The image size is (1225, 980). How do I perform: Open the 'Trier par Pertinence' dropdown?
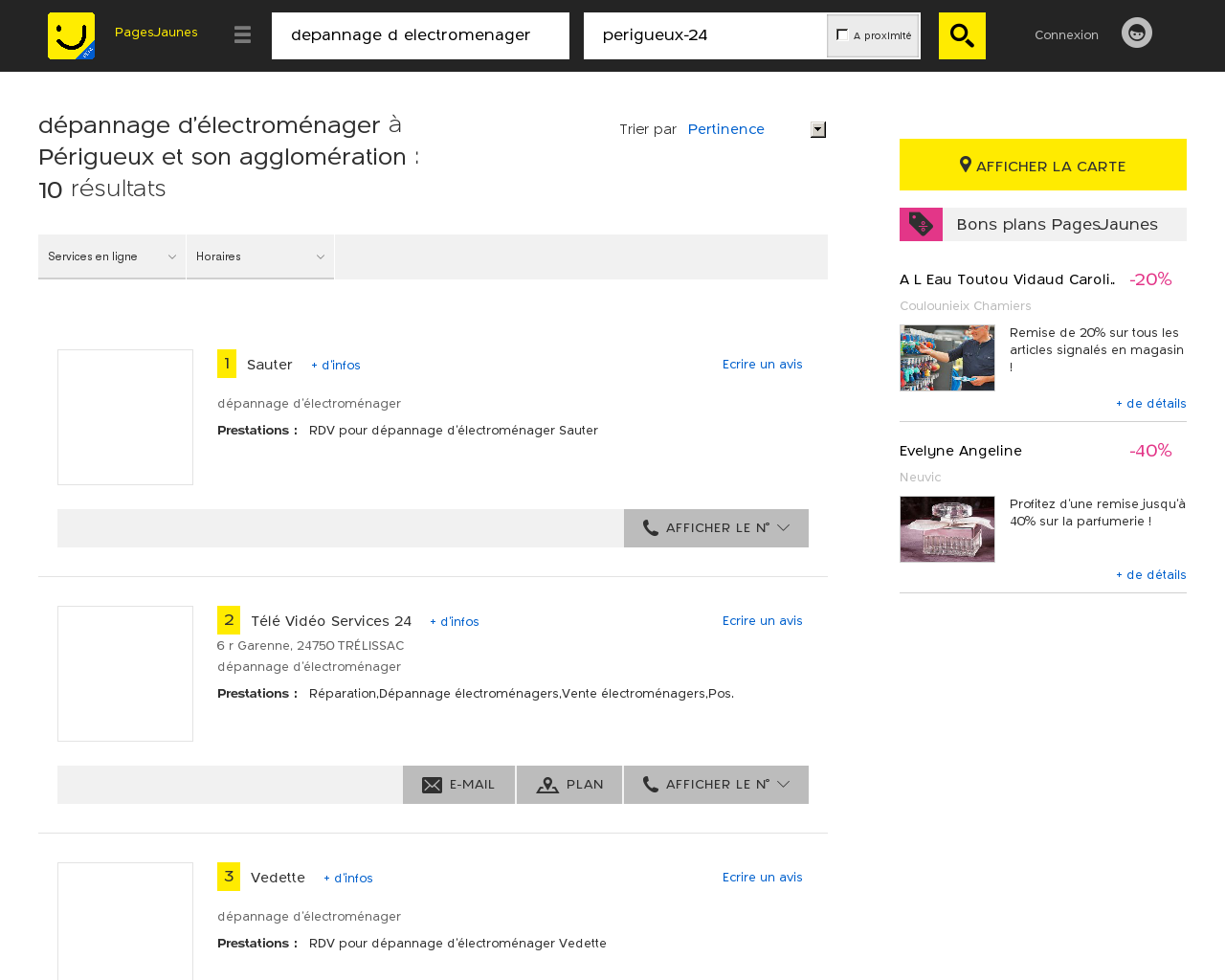756,129
